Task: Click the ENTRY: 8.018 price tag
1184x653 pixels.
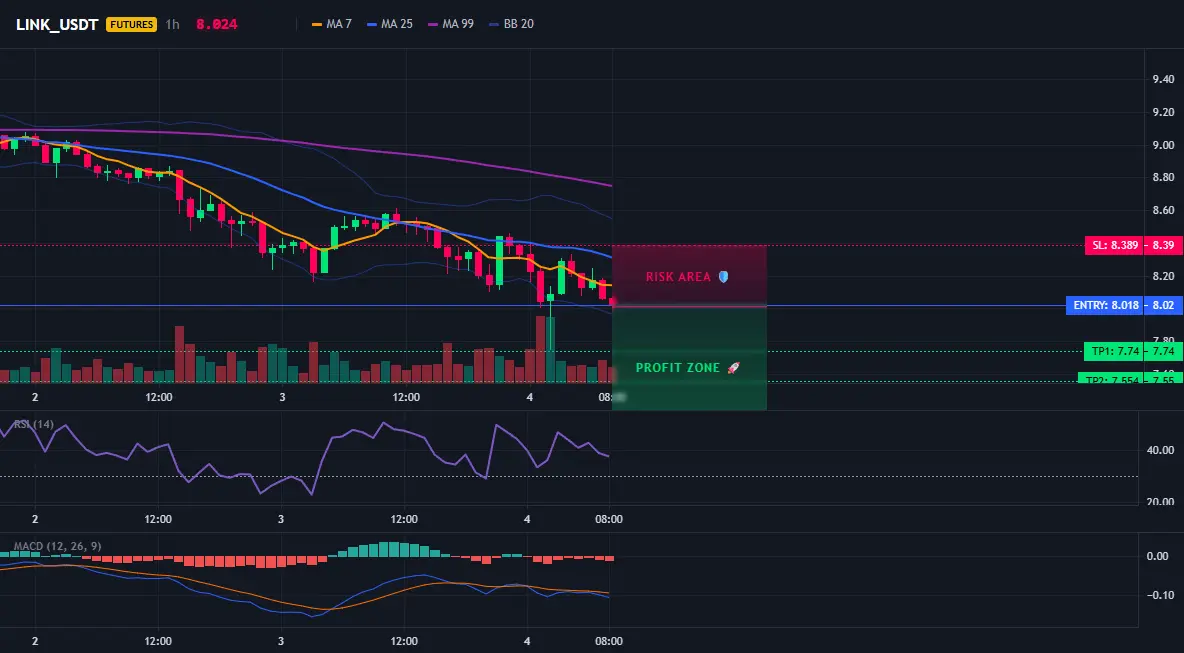Action: pos(1104,306)
